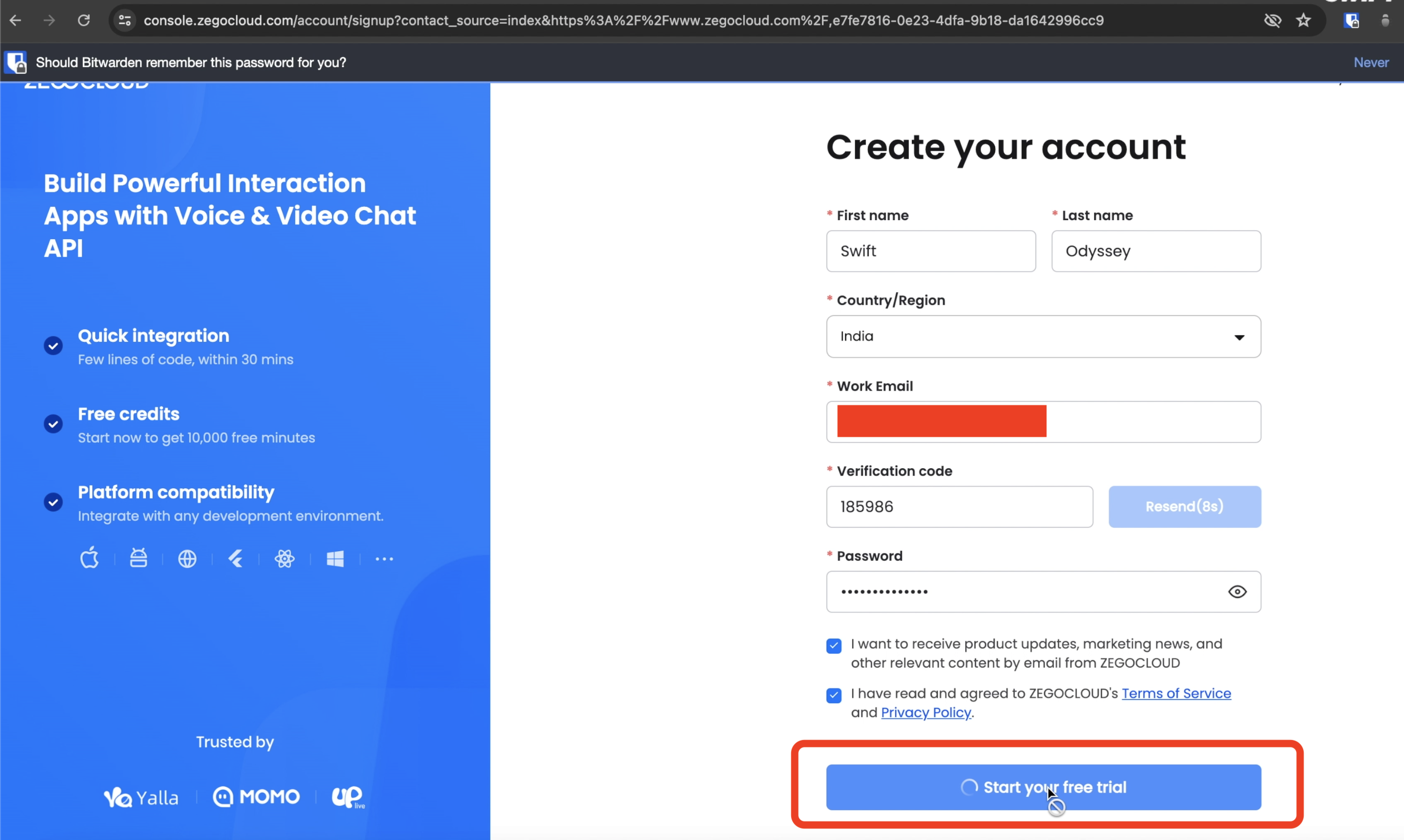Uncheck marketing news email checkbox
The width and height of the screenshot is (1404, 840).
[833, 645]
